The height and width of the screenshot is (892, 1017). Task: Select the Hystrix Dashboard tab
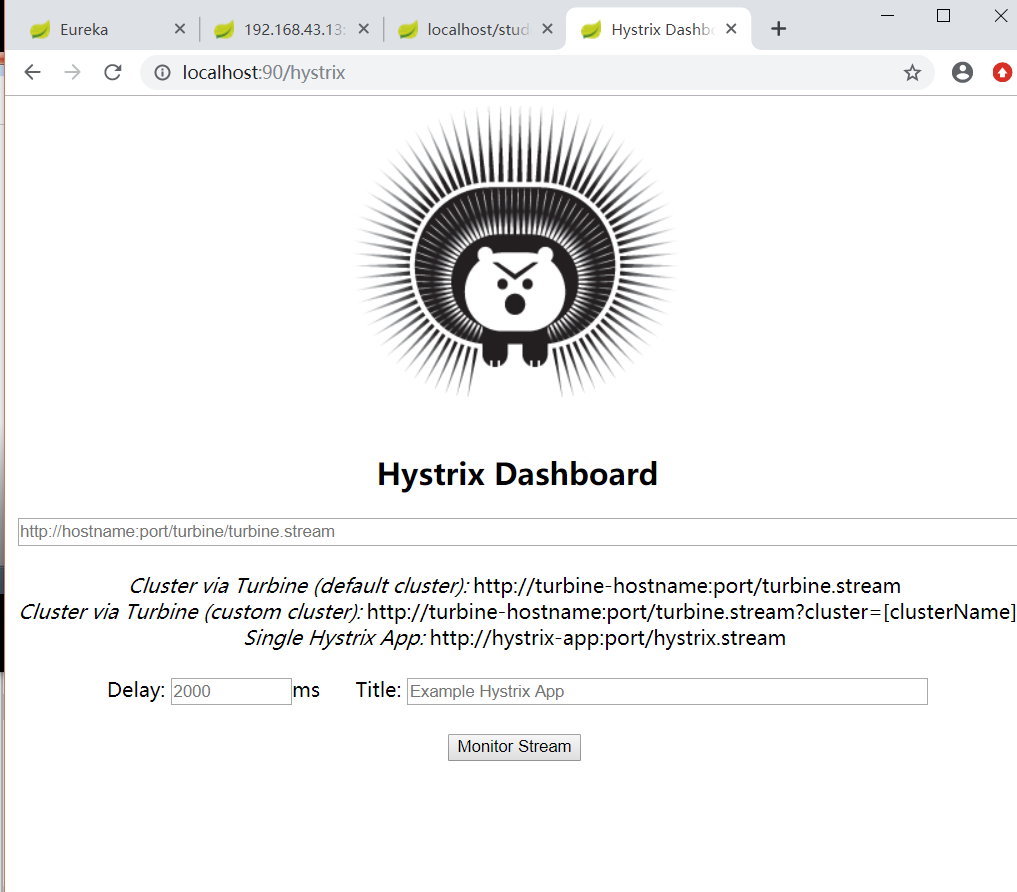click(x=658, y=29)
